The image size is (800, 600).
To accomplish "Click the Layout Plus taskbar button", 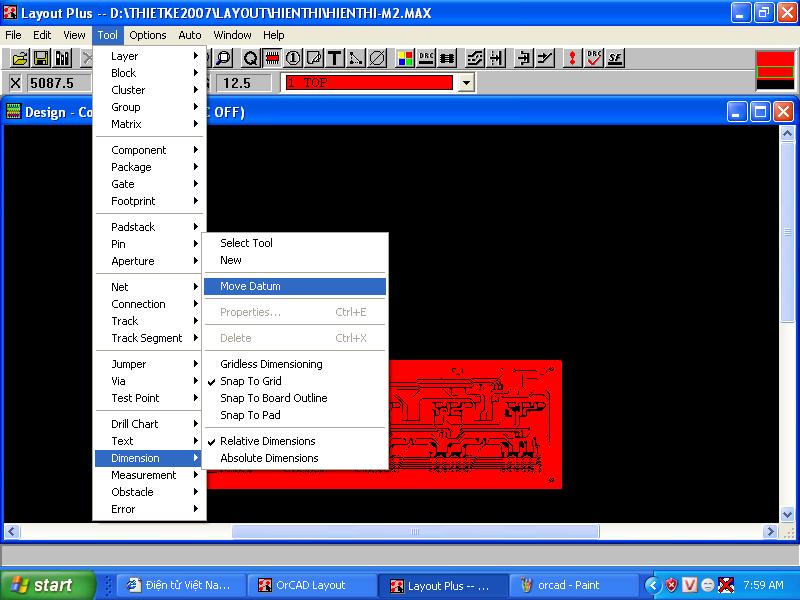I will point(443,585).
